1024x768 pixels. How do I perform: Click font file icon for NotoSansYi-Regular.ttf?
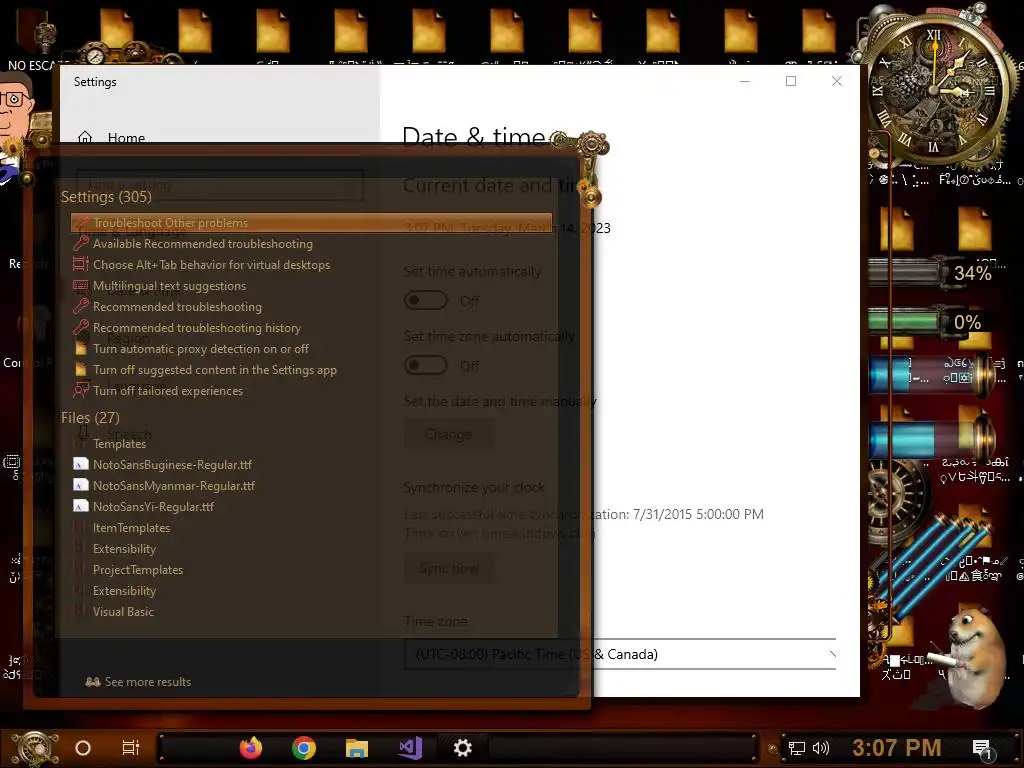pyautogui.click(x=81, y=506)
